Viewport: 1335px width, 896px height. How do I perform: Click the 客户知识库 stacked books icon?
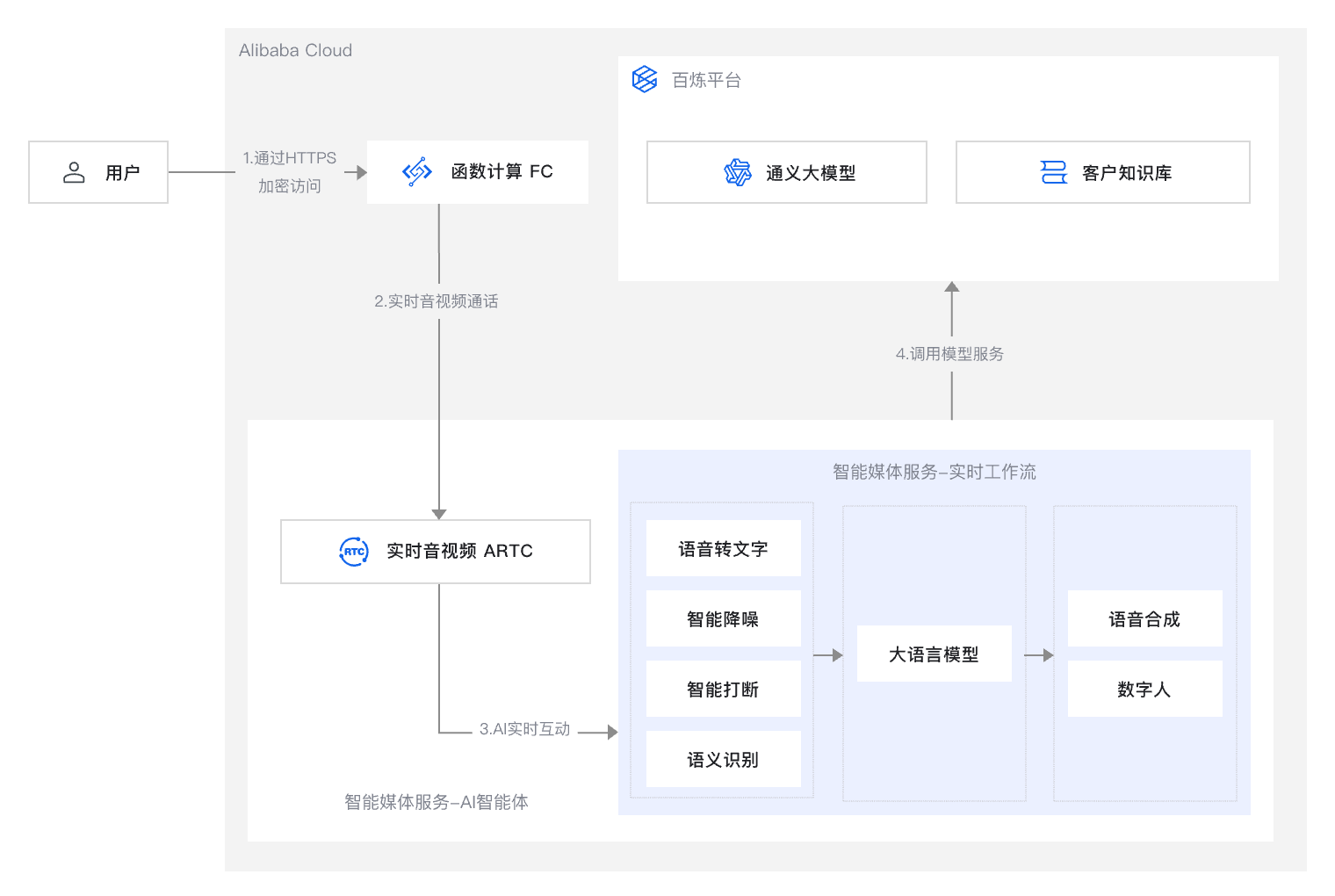tap(1053, 172)
